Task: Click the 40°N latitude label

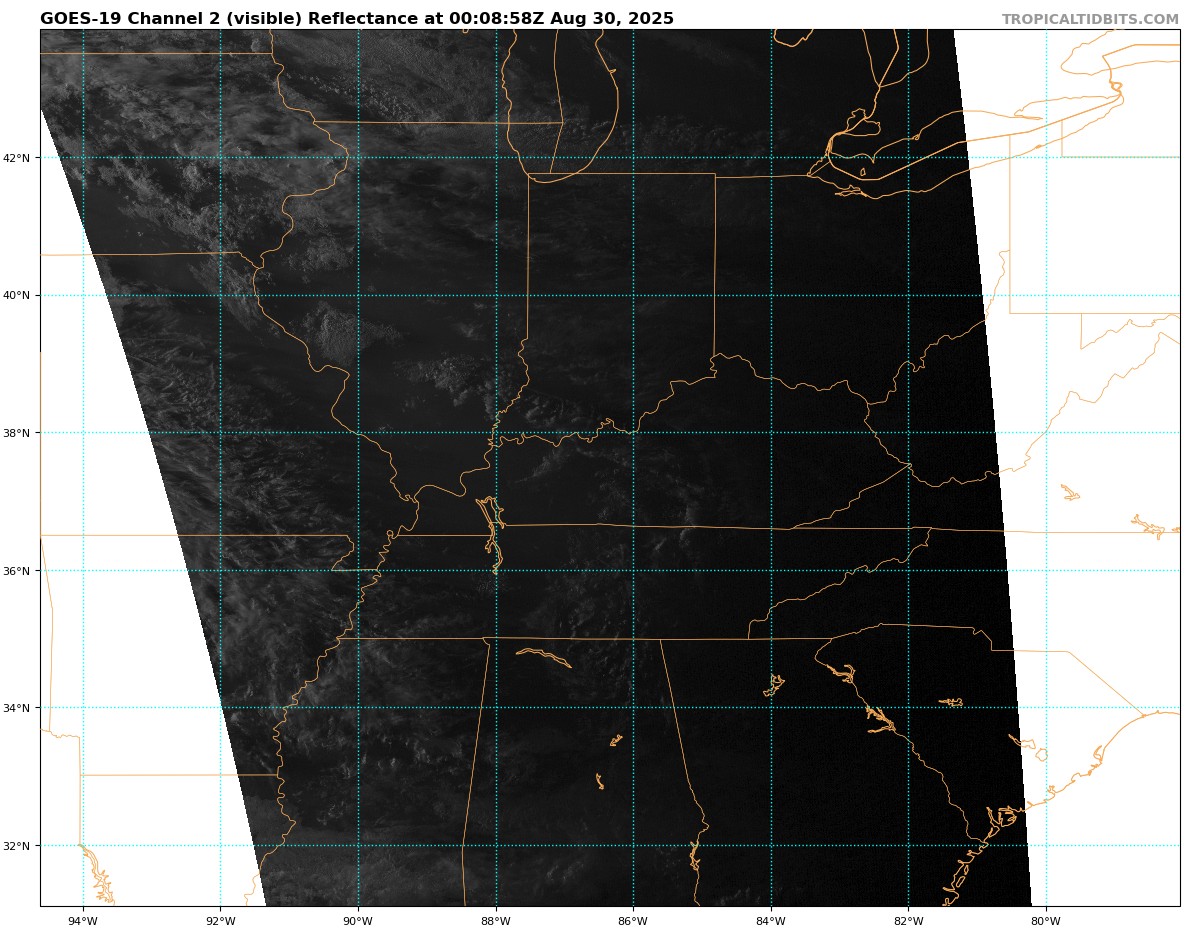Action: coord(18,295)
